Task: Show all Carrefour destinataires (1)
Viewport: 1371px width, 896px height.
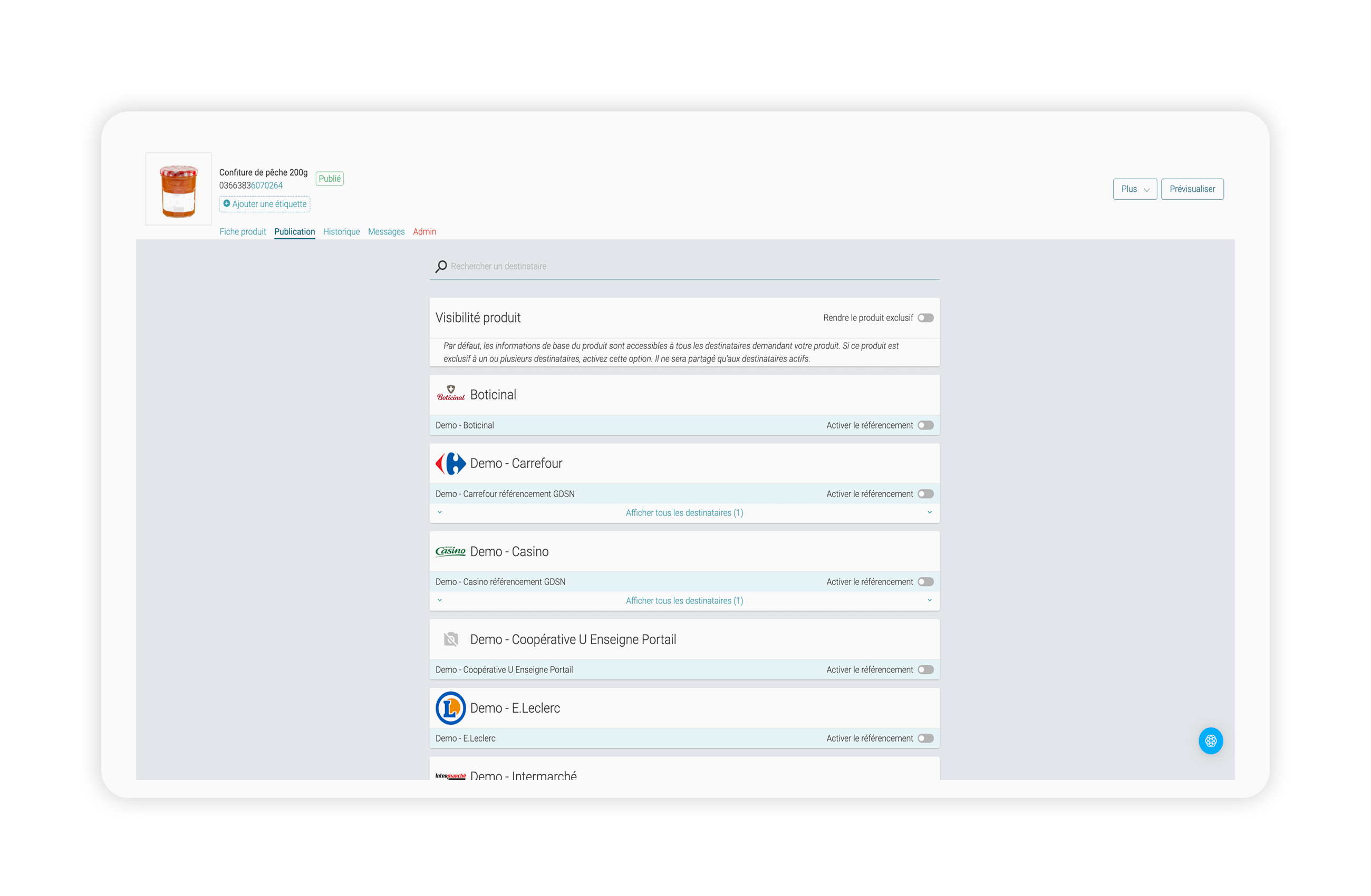Action: (x=684, y=512)
